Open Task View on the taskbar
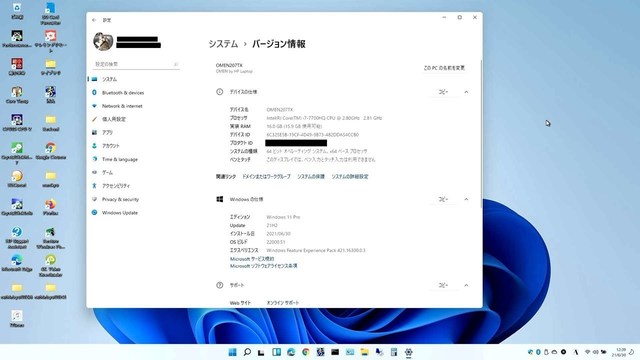Viewport: 640px width, 360px height. [x=261, y=352]
